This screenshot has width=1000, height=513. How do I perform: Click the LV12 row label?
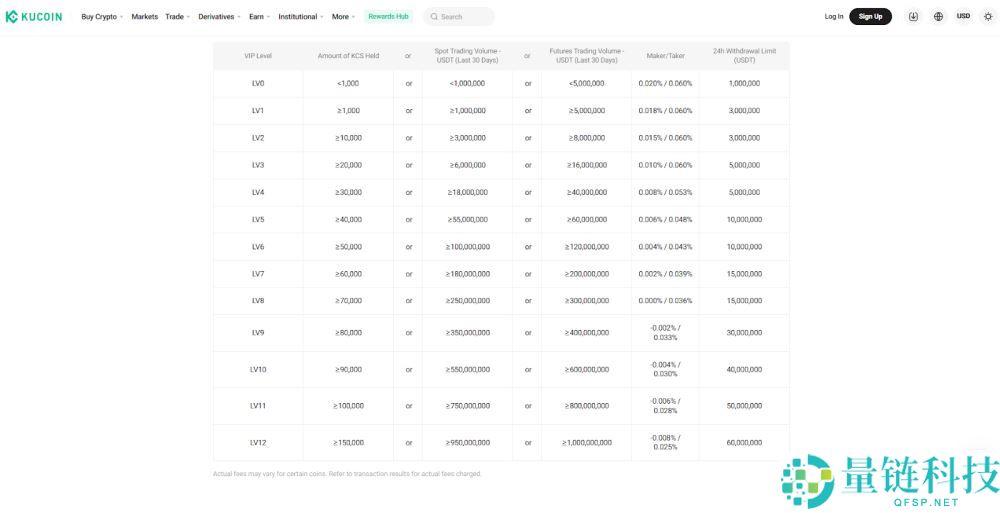tap(258, 442)
